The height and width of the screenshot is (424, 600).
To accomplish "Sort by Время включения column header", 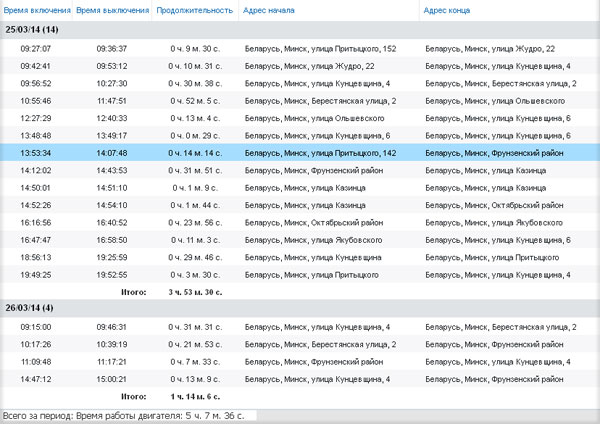I will [x=37, y=10].
